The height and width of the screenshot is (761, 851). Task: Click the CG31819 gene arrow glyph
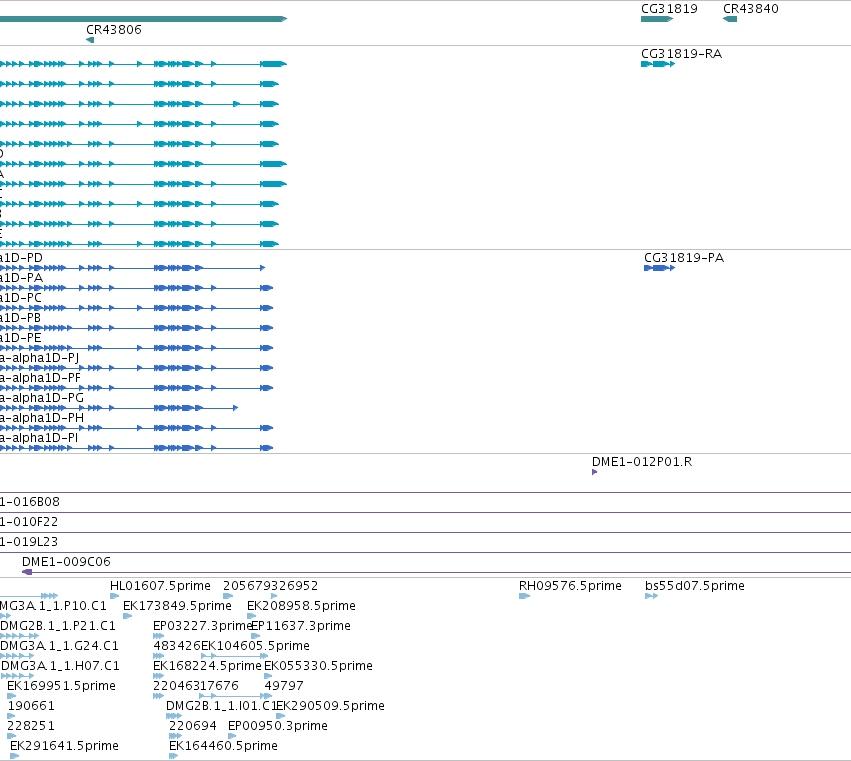(657, 19)
